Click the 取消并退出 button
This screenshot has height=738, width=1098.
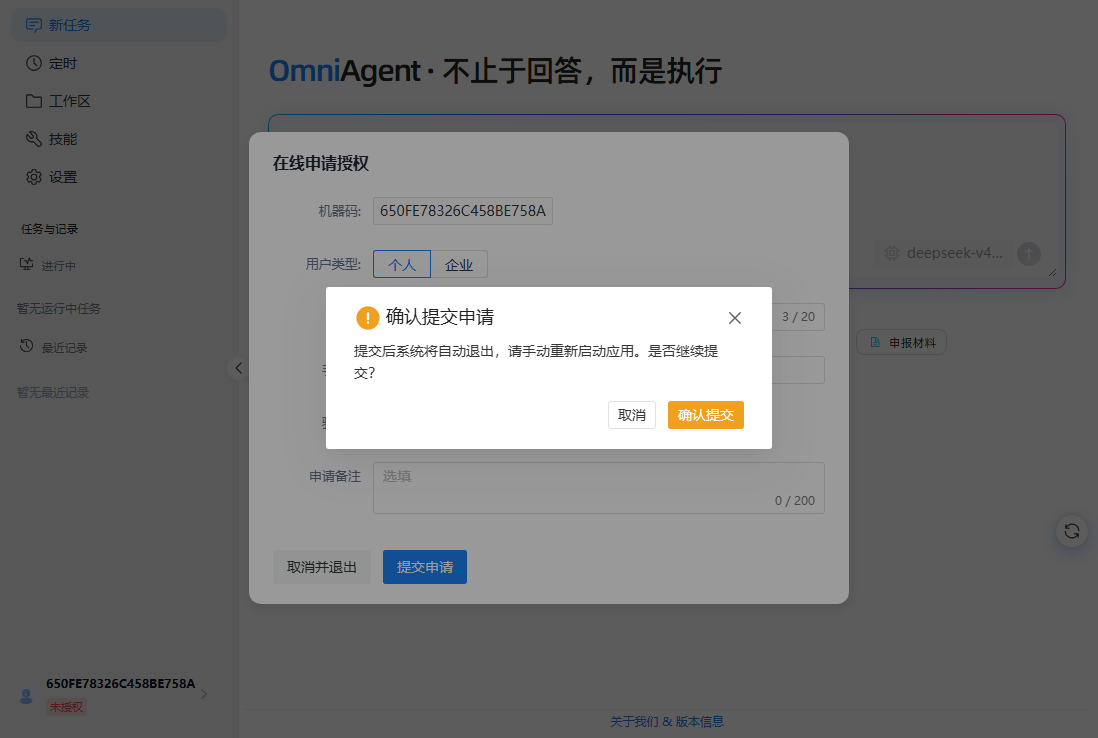click(x=322, y=566)
